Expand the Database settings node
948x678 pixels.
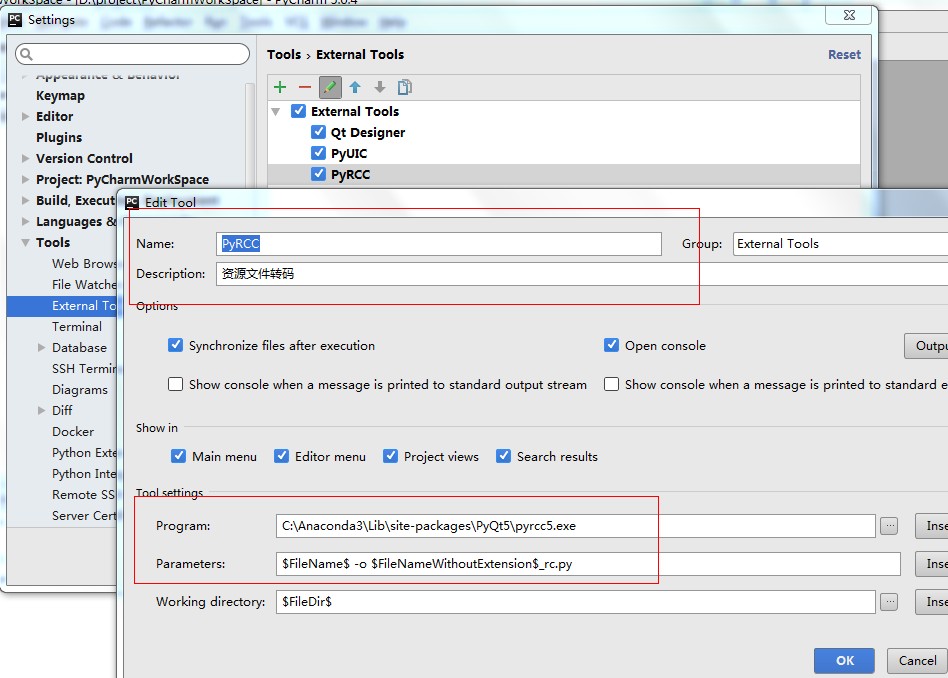(x=41, y=347)
